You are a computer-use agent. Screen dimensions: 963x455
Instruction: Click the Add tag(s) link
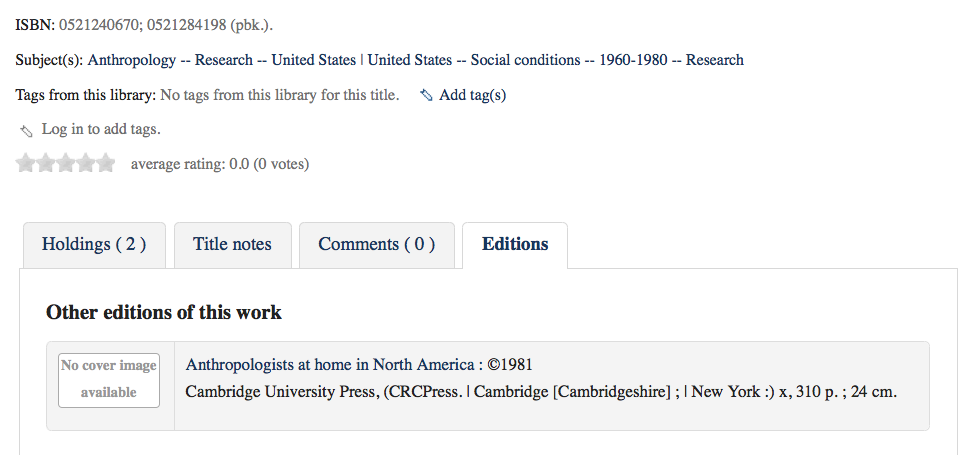pyautogui.click(x=472, y=95)
